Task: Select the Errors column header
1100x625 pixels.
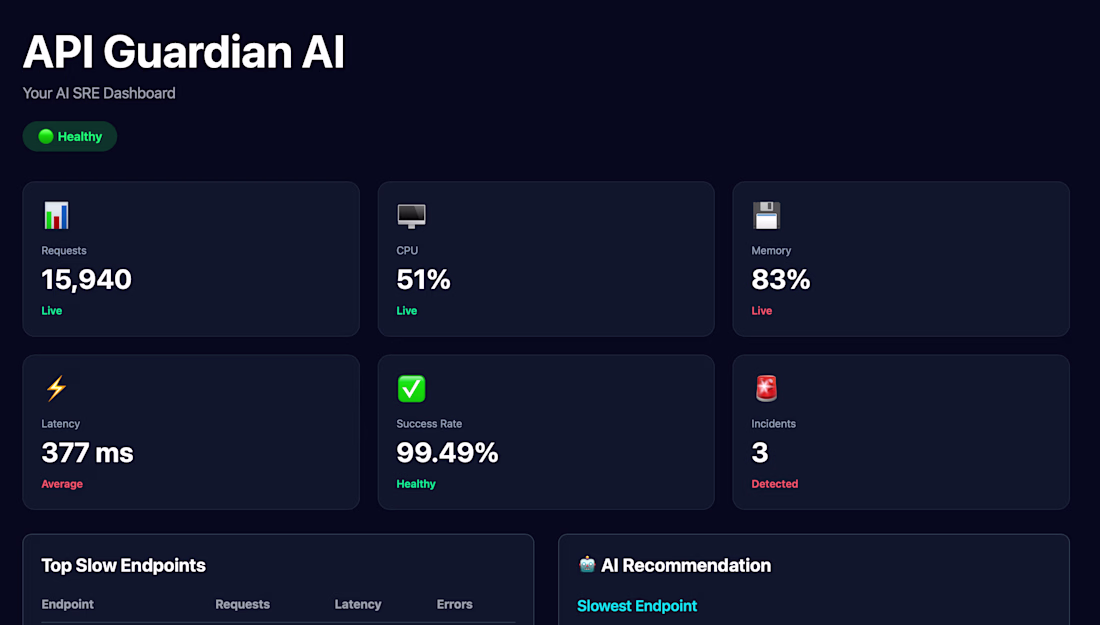Action: [455, 604]
